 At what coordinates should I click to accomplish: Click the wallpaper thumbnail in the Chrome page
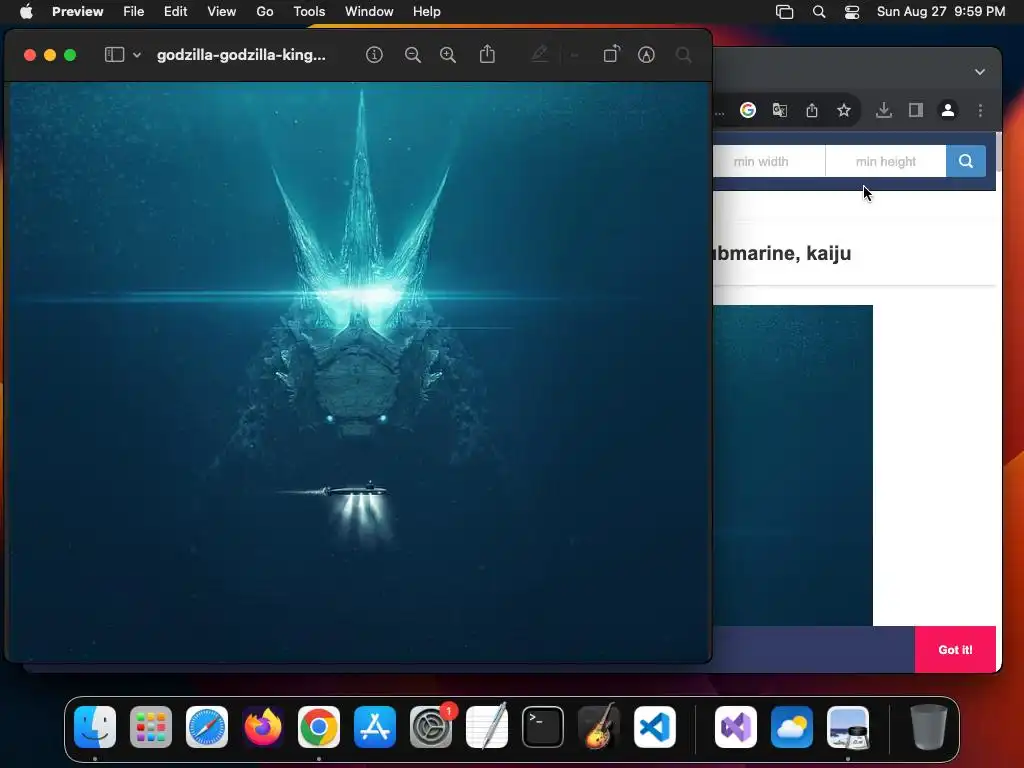tap(793, 465)
